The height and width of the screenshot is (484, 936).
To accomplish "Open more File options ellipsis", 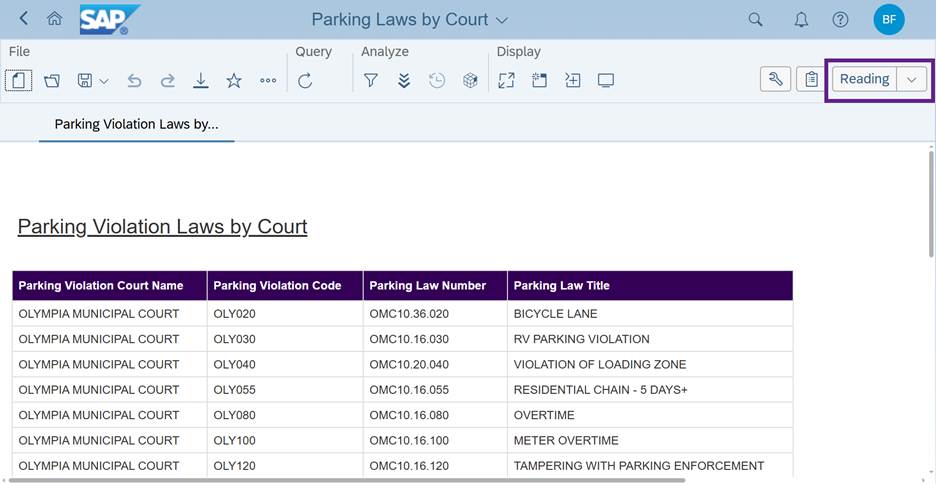I will 268,80.
